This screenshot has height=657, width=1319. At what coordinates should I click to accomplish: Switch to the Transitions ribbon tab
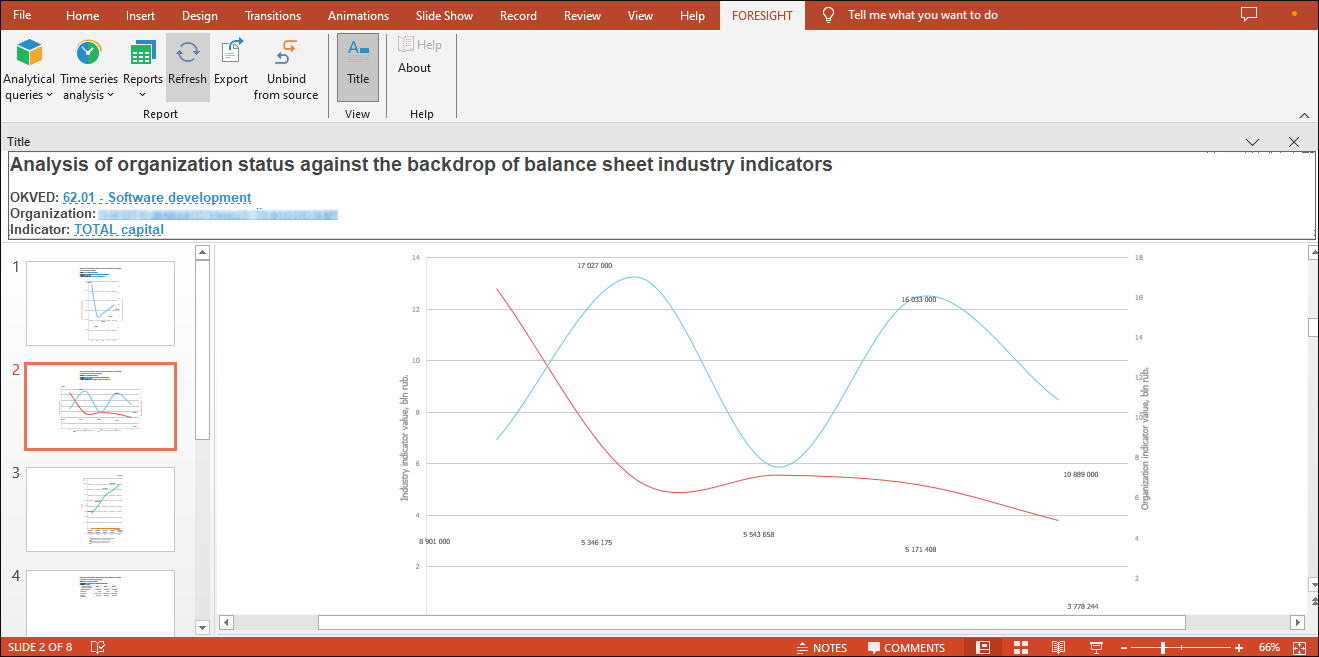coord(272,16)
